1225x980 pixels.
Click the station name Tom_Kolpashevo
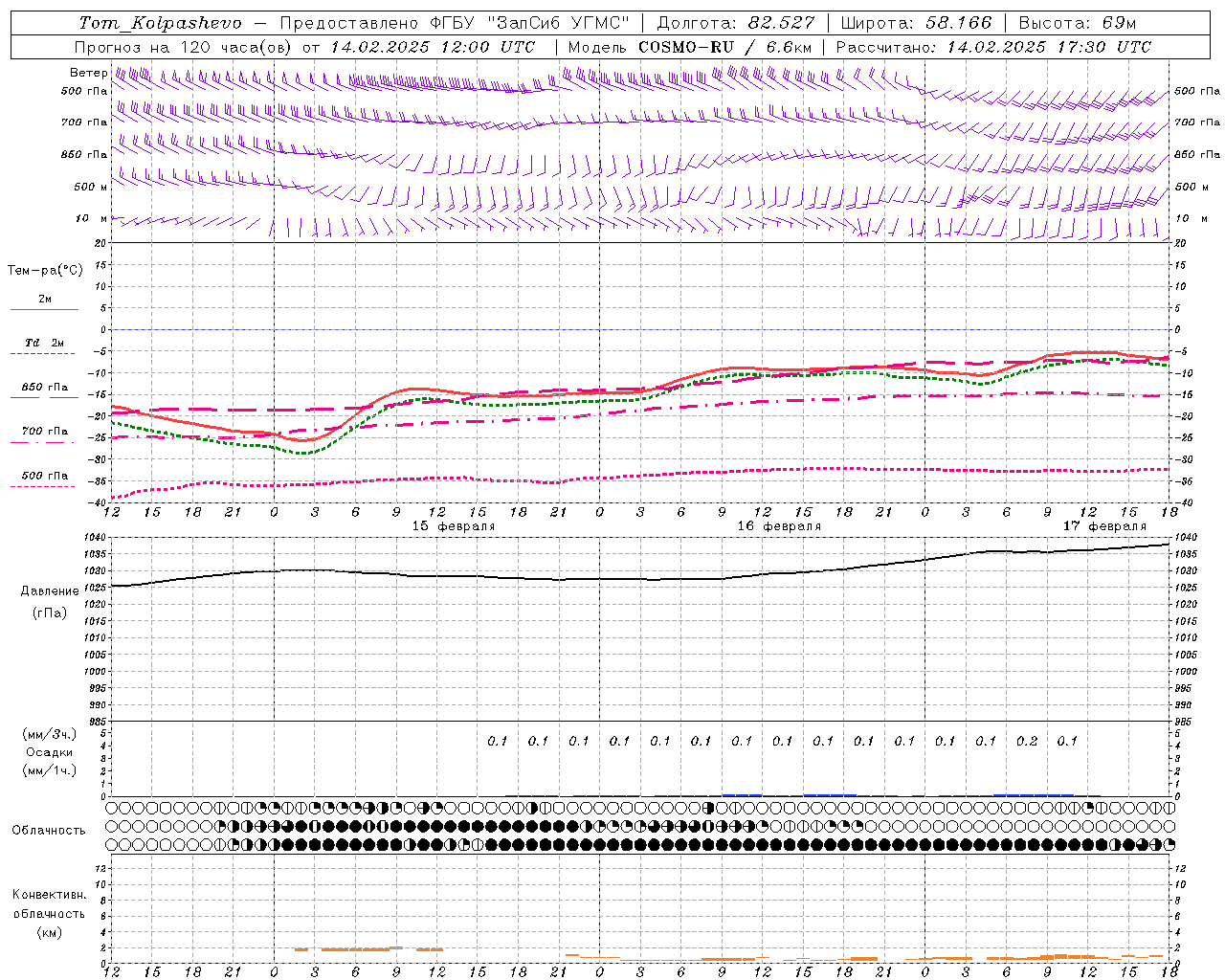161,23
